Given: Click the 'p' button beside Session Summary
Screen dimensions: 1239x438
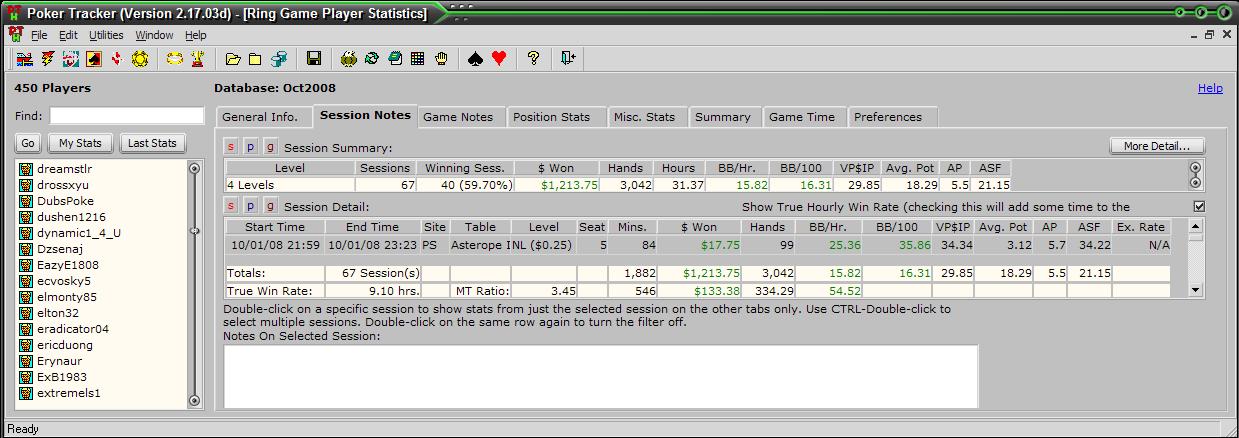Looking at the screenshot, I should [x=250, y=147].
